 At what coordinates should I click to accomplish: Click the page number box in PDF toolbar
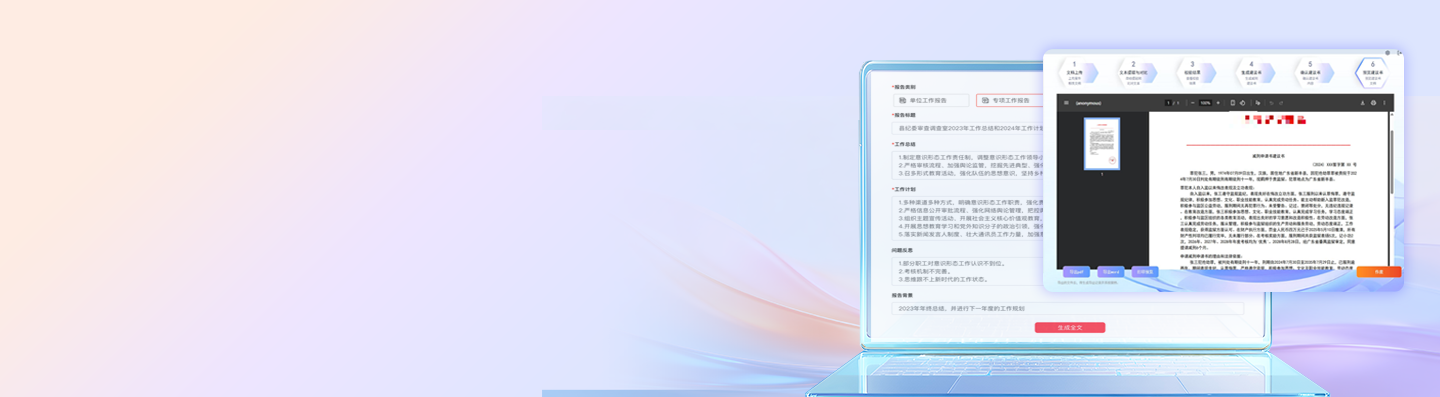click(1168, 103)
